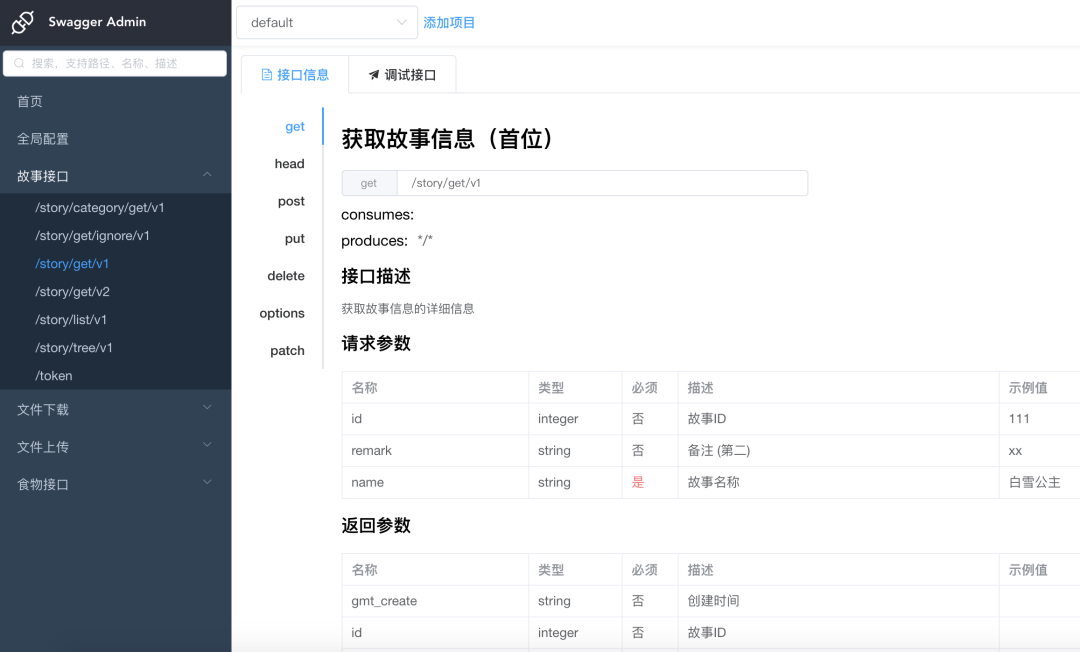Select the post method tab

tap(291, 201)
